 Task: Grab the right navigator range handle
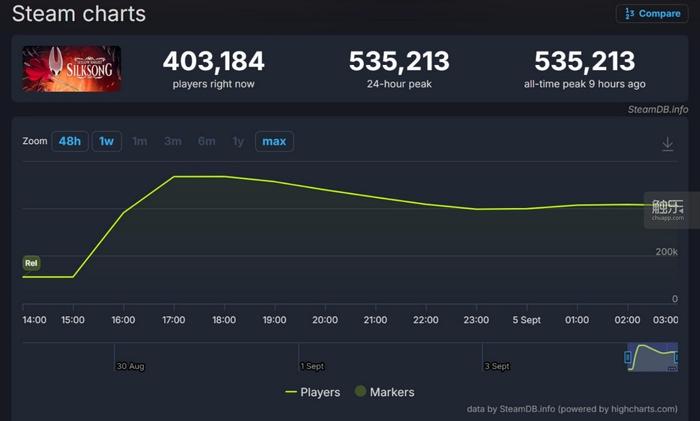point(677,357)
